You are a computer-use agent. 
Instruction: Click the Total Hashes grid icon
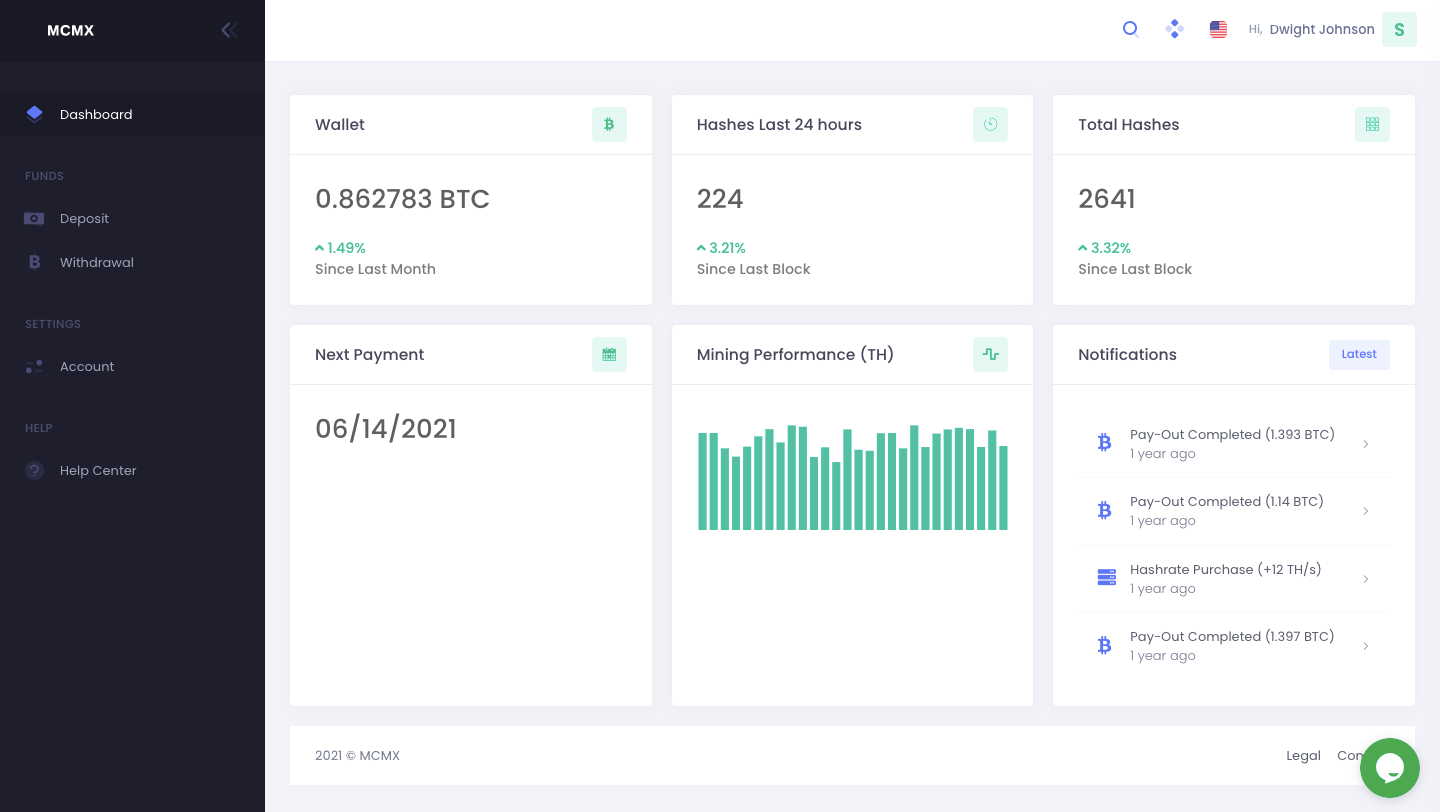coord(1372,125)
